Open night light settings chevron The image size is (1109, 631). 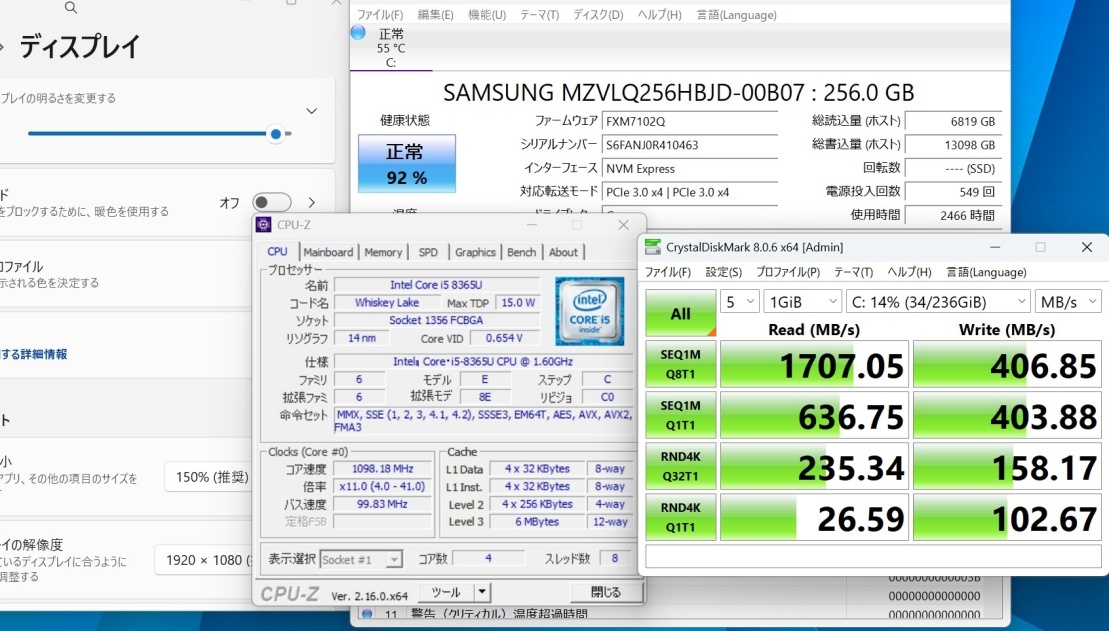click(x=311, y=202)
